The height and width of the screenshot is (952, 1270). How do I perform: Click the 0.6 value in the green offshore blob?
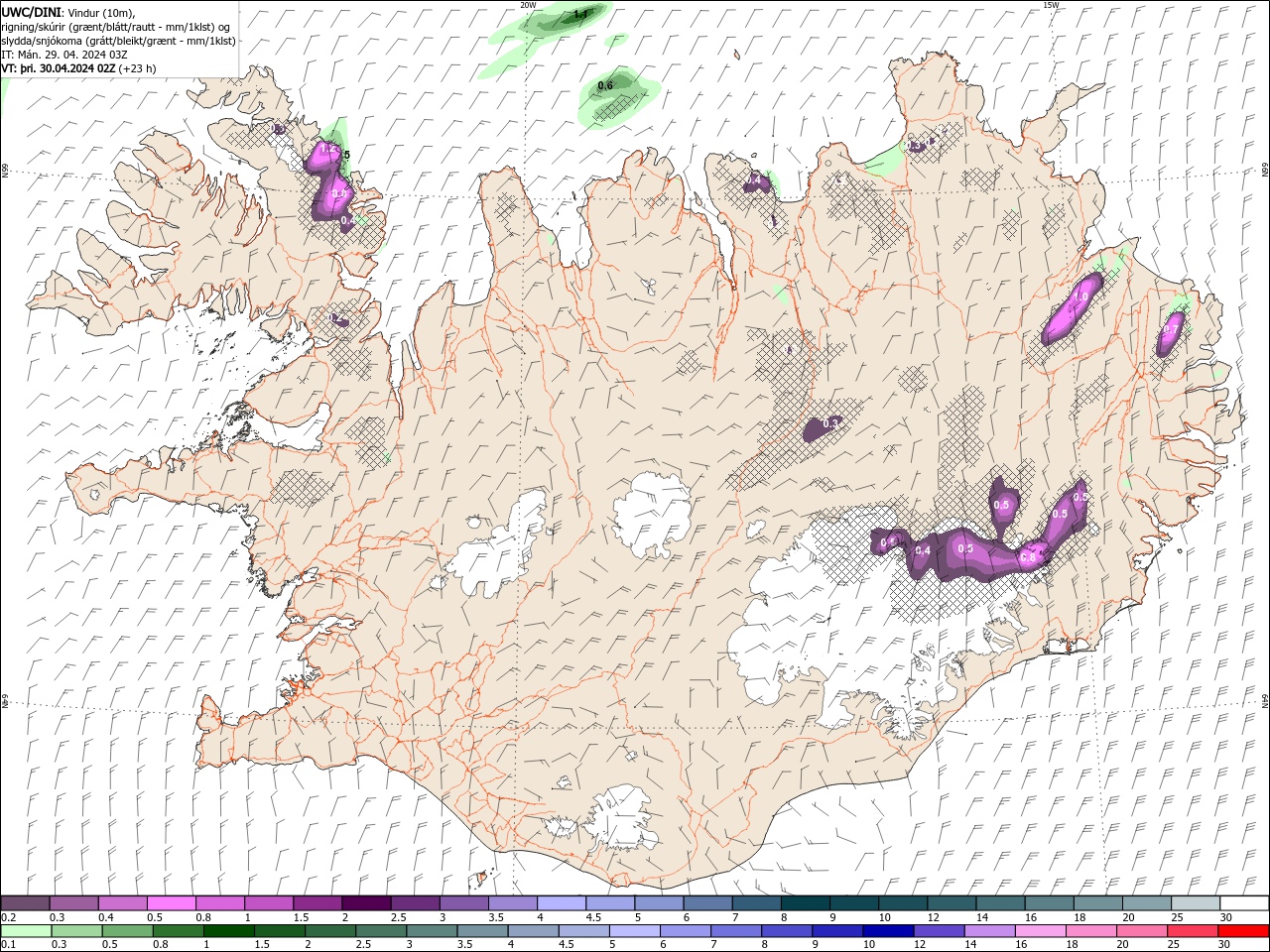tap(605, 86)
